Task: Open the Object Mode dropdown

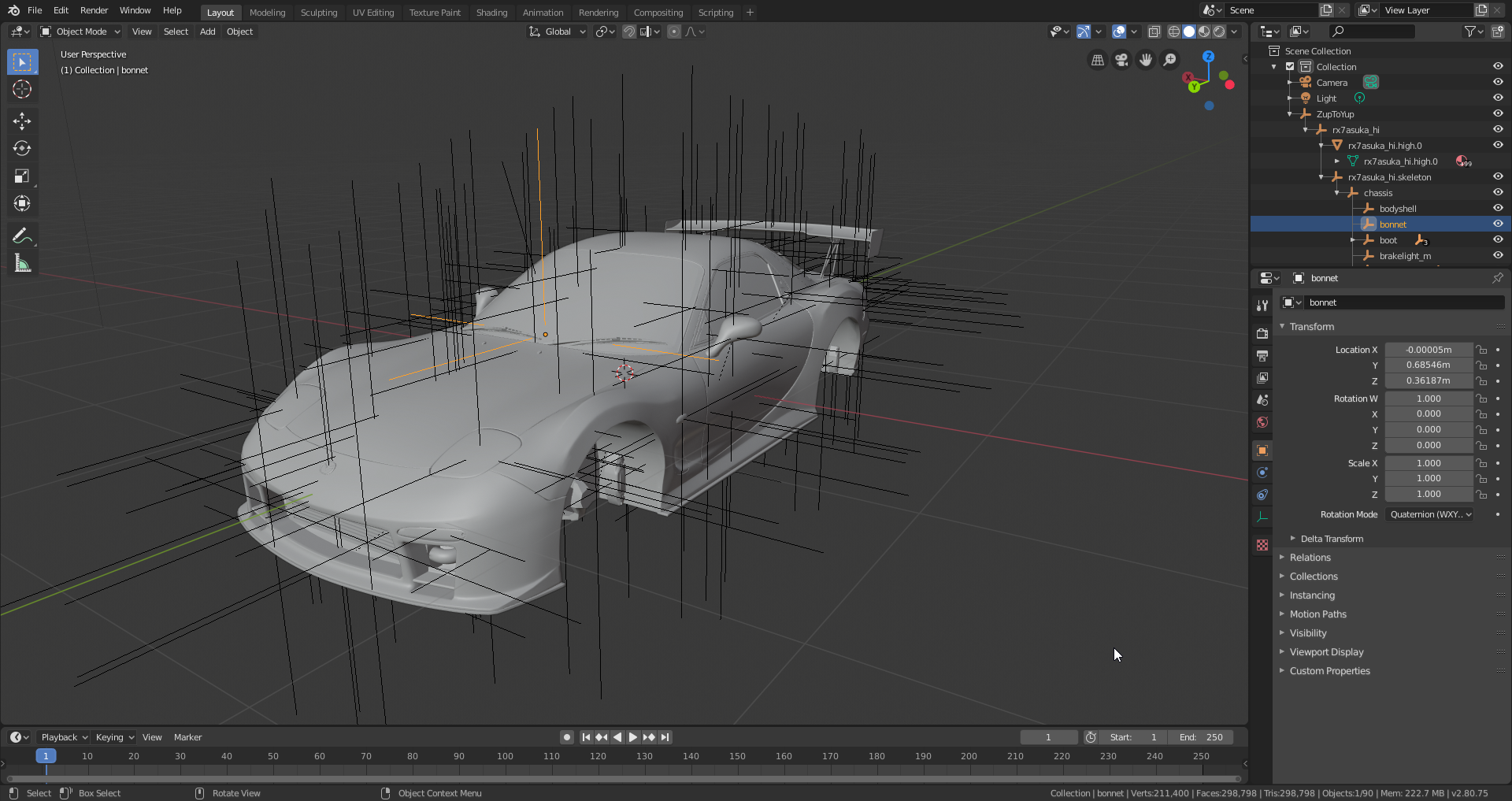Action: coord(80,32)
